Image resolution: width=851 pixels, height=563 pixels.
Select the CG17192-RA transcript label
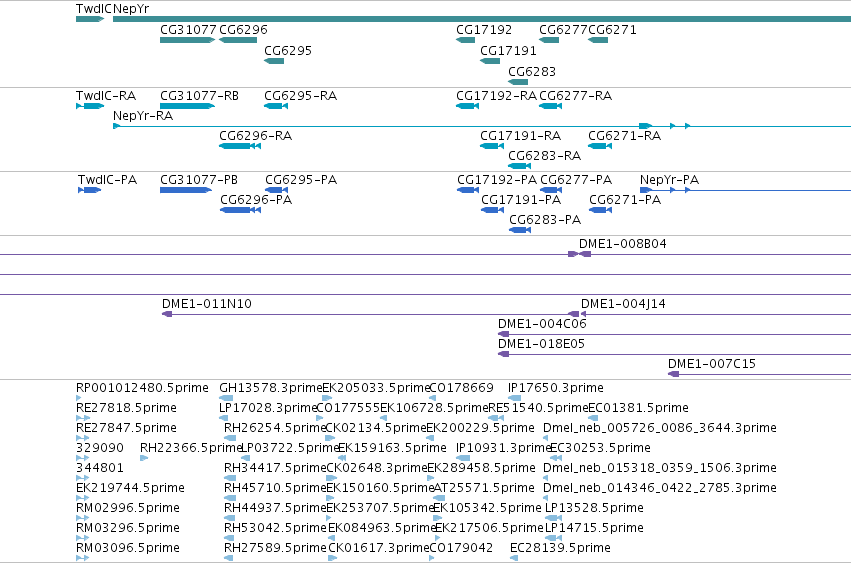[x=497, y=96]
